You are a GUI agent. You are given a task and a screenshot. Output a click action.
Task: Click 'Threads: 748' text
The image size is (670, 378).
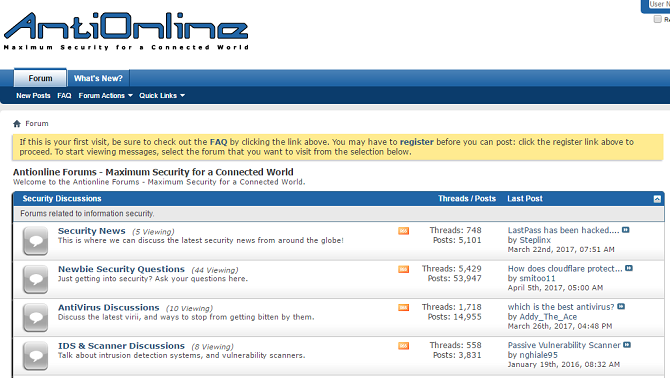point(455,230)
